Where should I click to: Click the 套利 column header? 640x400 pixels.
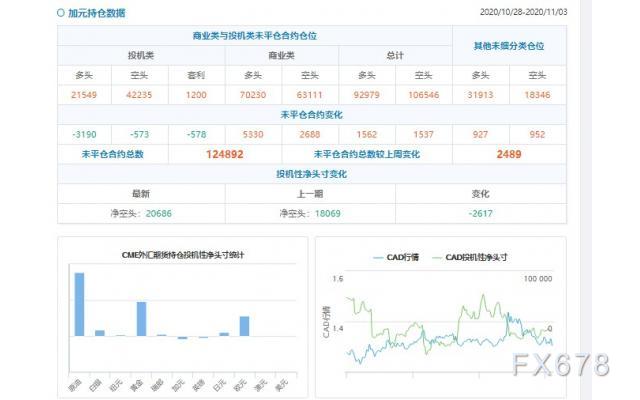point(196,75)
